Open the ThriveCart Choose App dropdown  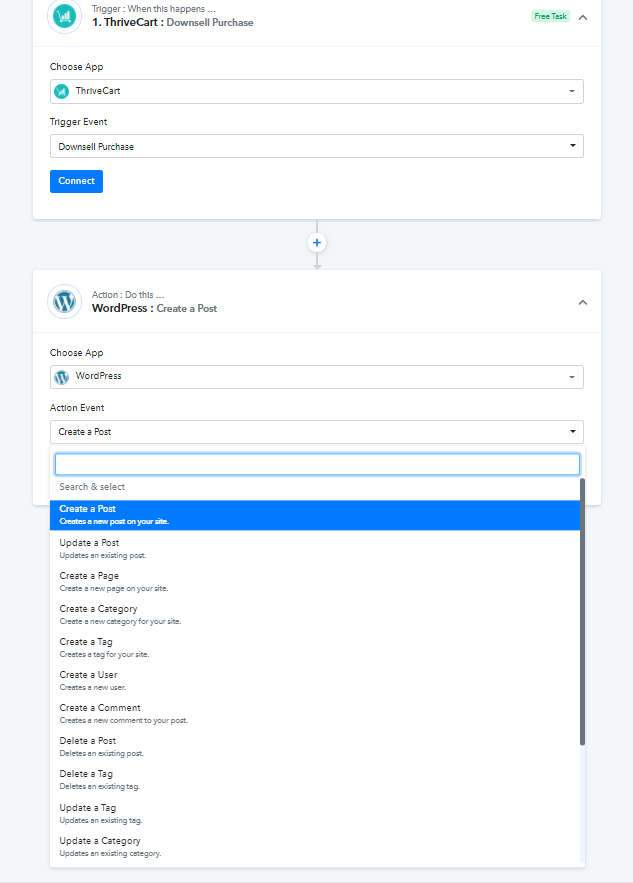coord(316,91)
